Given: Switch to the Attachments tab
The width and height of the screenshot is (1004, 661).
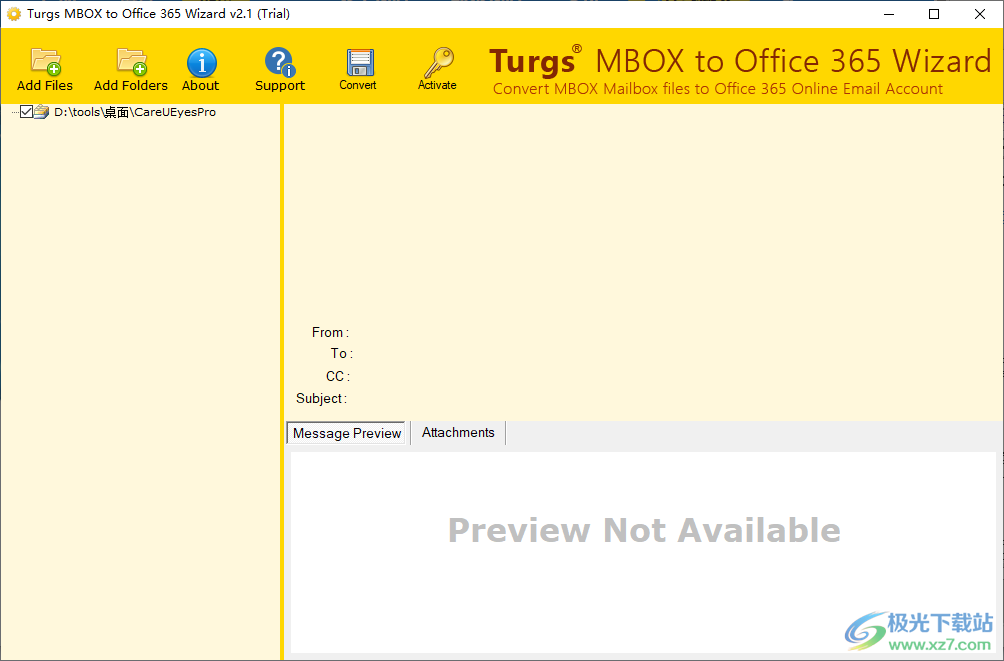Looking at the screenshot, I should tap(457, 432).
